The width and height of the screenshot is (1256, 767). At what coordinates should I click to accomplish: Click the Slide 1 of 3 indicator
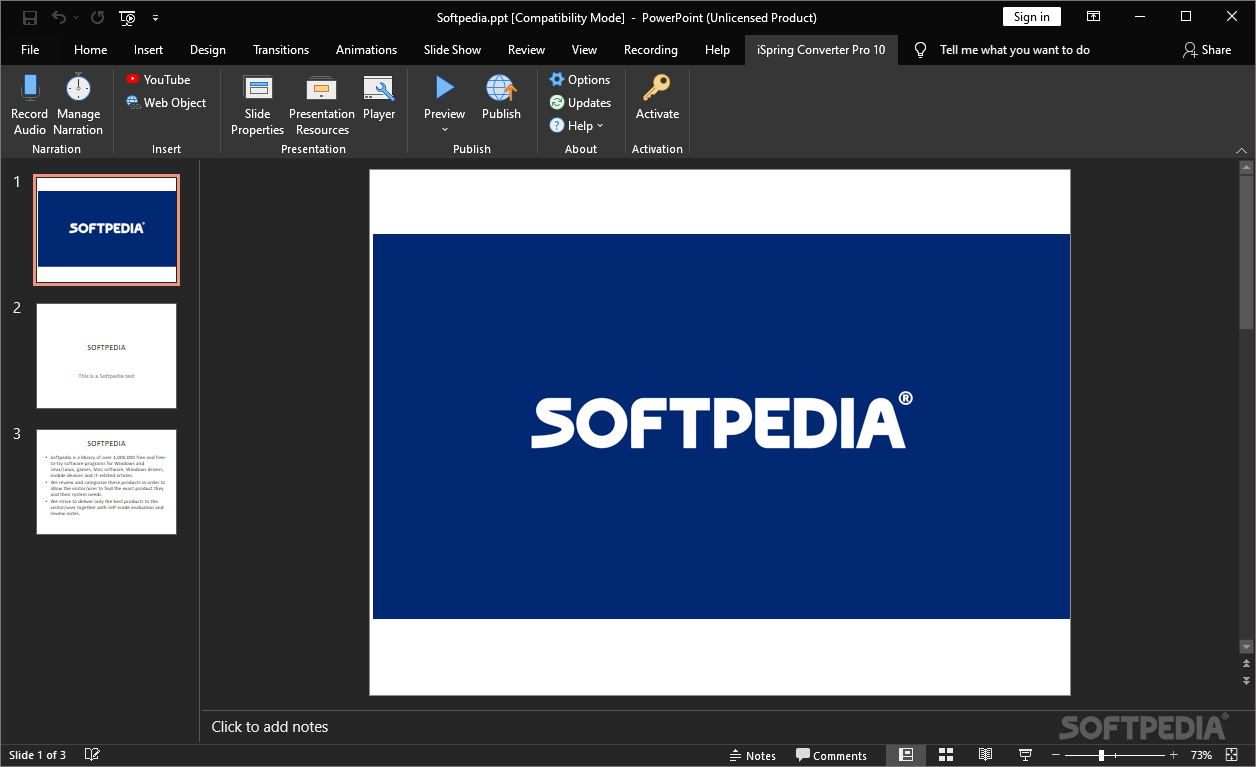coord(38,755)
